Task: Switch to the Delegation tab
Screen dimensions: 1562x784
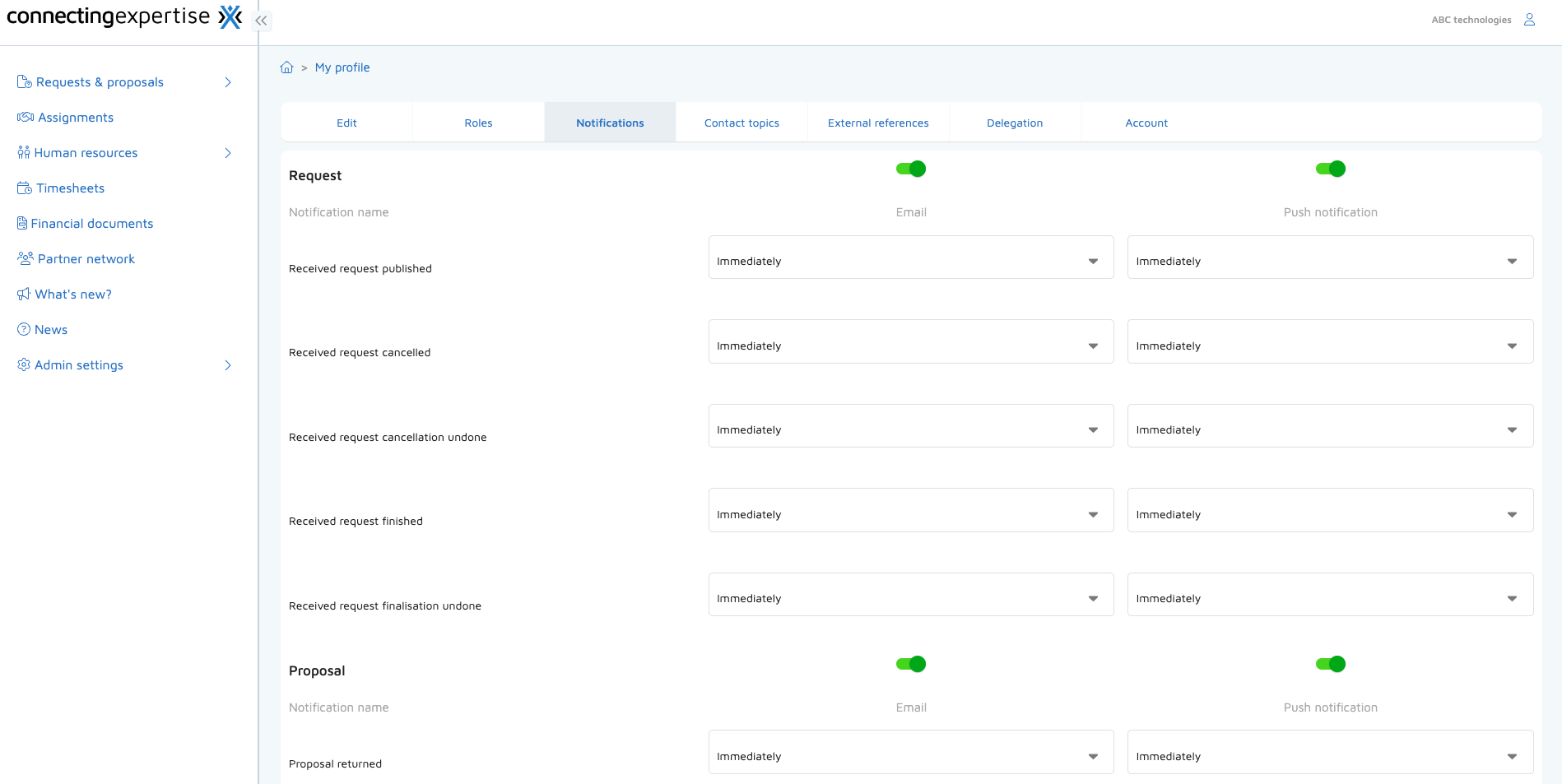Action: [x=1014, y=123]
